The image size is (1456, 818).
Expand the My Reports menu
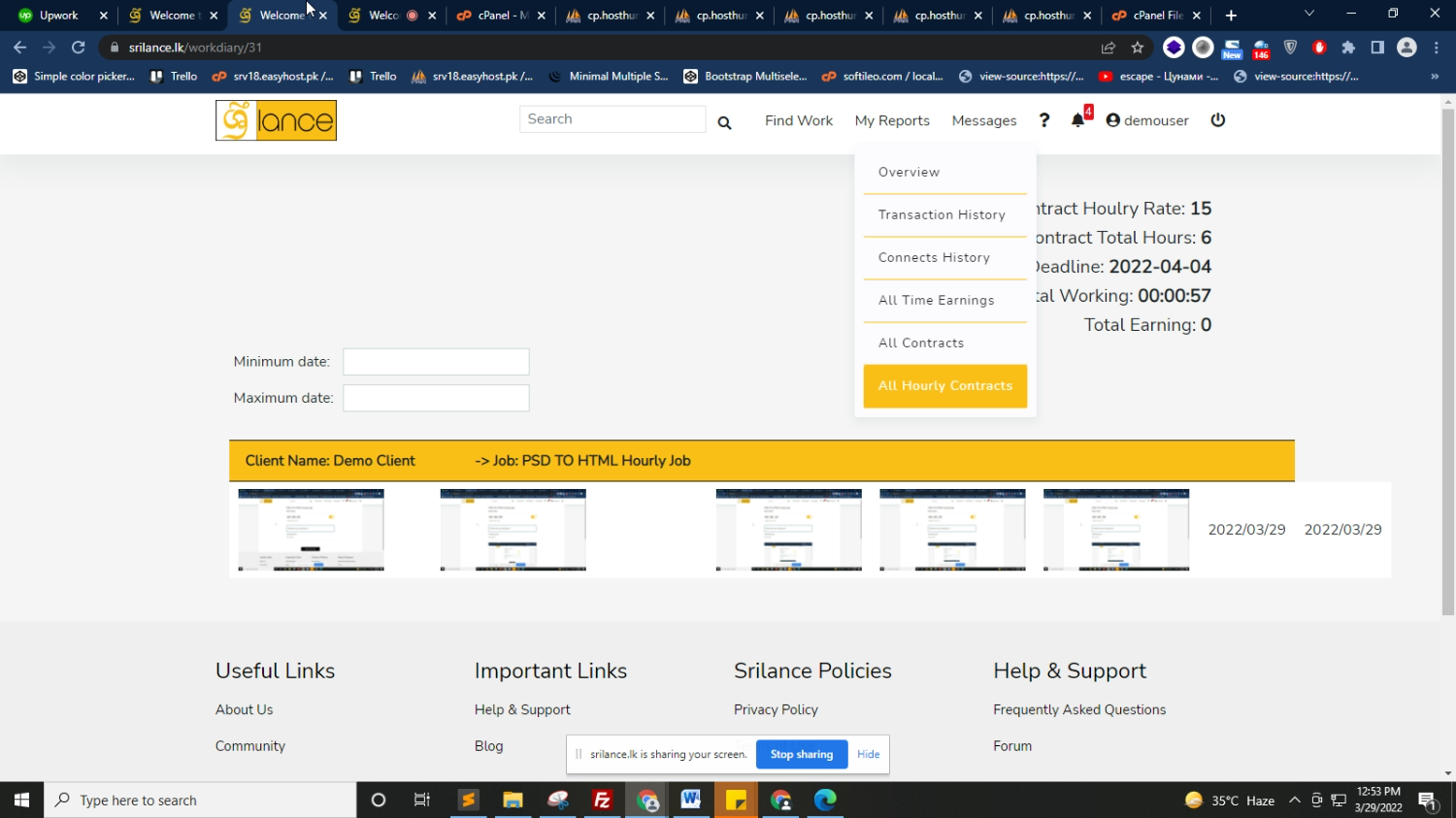coord(892,120)
